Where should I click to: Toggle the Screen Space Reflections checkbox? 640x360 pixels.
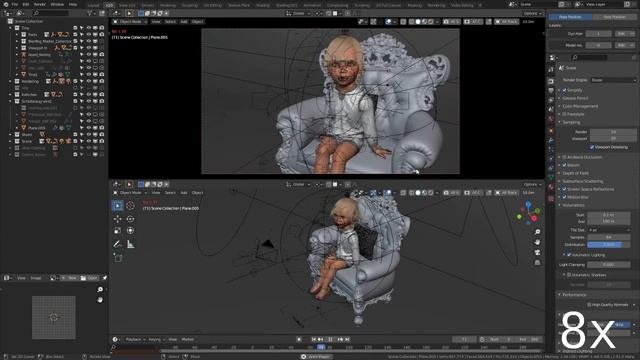point(564,189)
